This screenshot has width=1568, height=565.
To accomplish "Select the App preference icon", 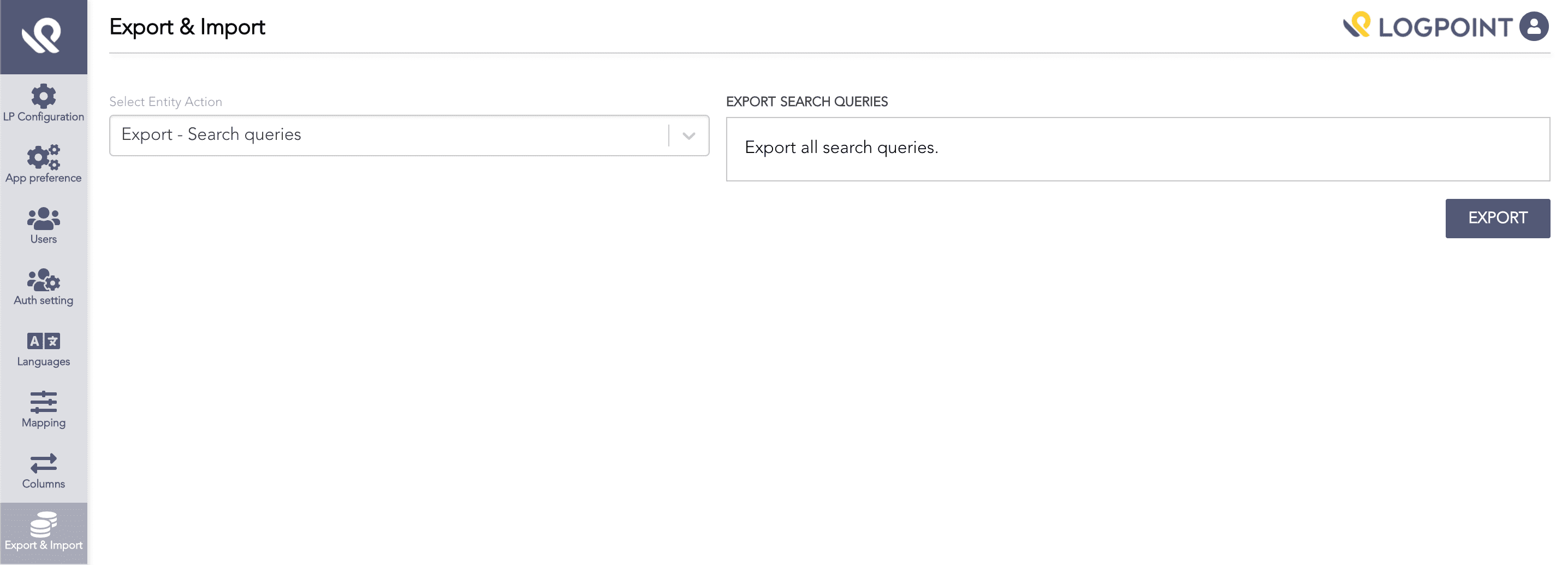I will pos(43,163).
